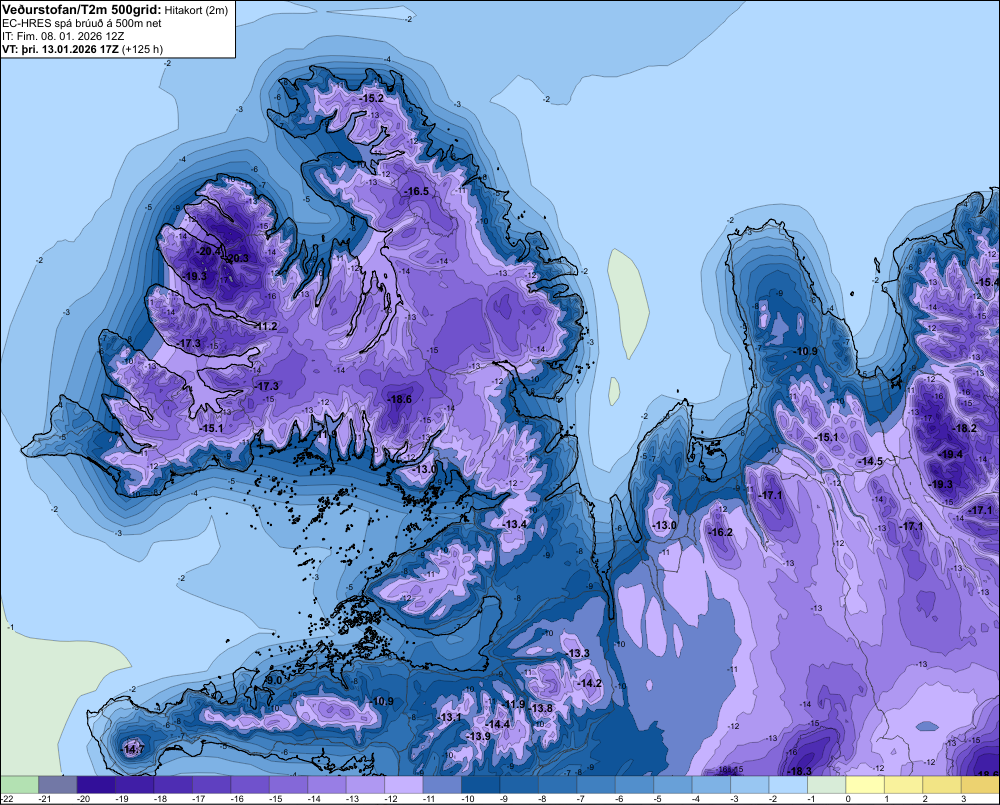
Task: Select the 'EC-HRES spá brúuð á 500m net' line
Action: pyautogui.click(x=82, y=24)
